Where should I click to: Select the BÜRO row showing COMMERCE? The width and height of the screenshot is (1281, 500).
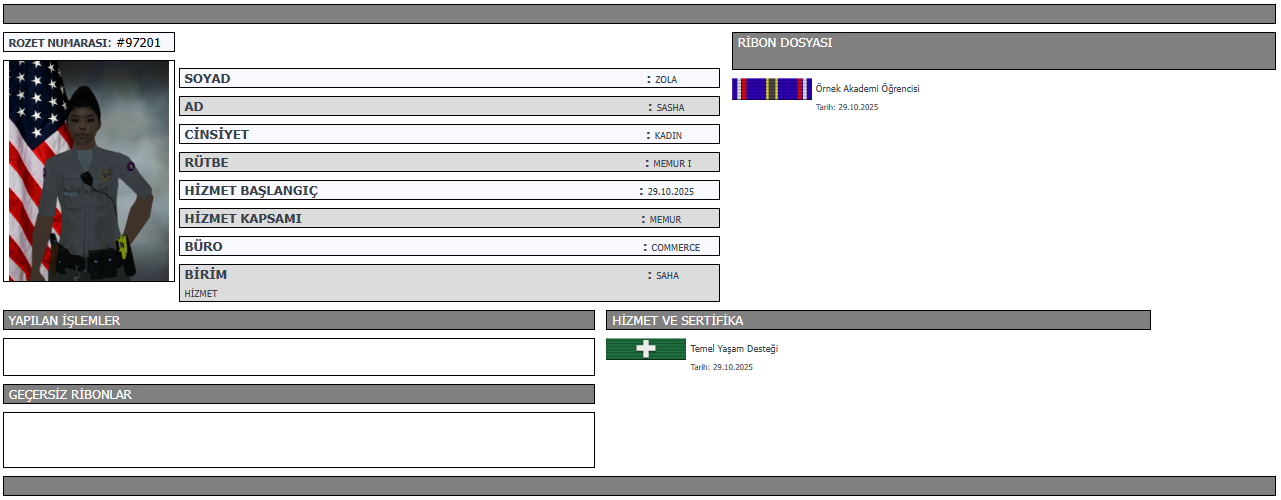(449, 247)
